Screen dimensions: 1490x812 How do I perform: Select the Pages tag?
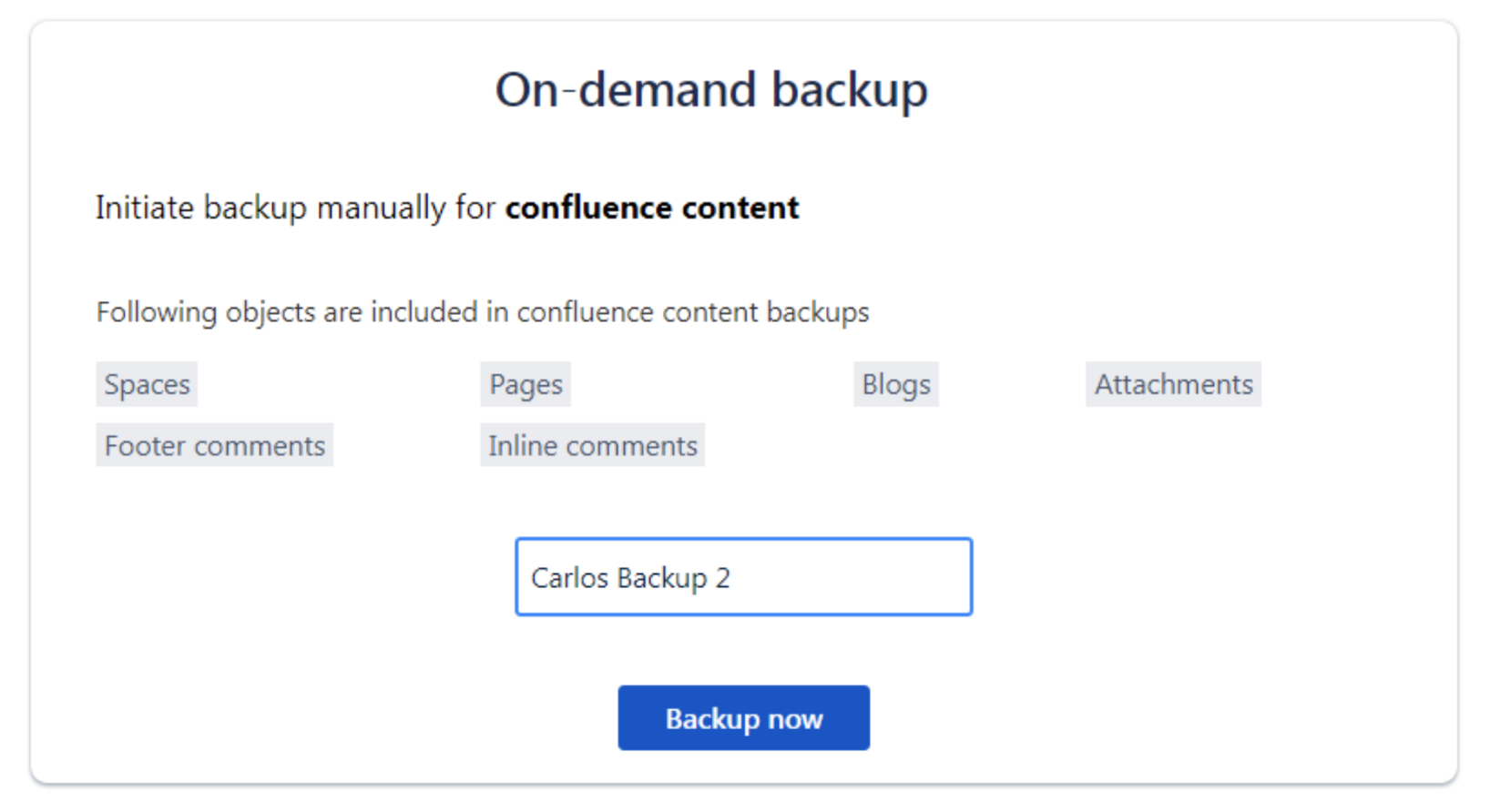point(526,384)
